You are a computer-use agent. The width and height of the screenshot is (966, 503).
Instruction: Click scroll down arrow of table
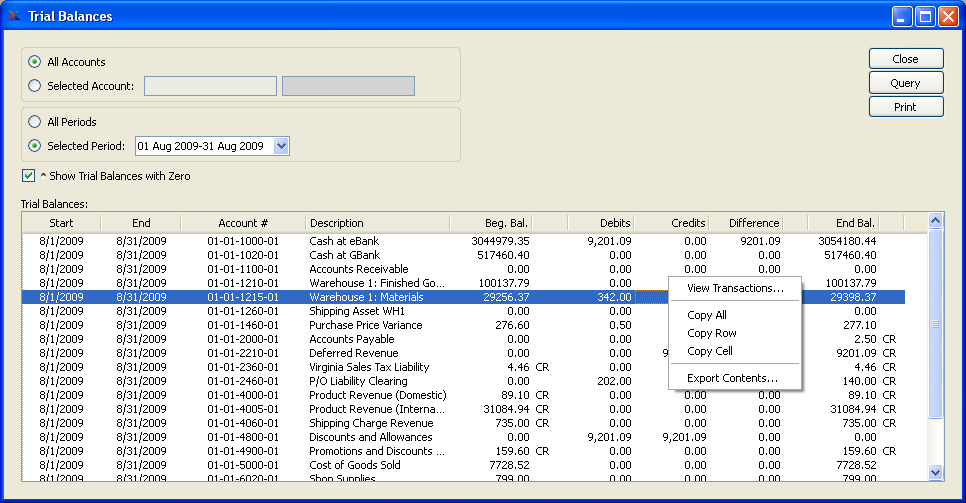(x=936, y=472)
